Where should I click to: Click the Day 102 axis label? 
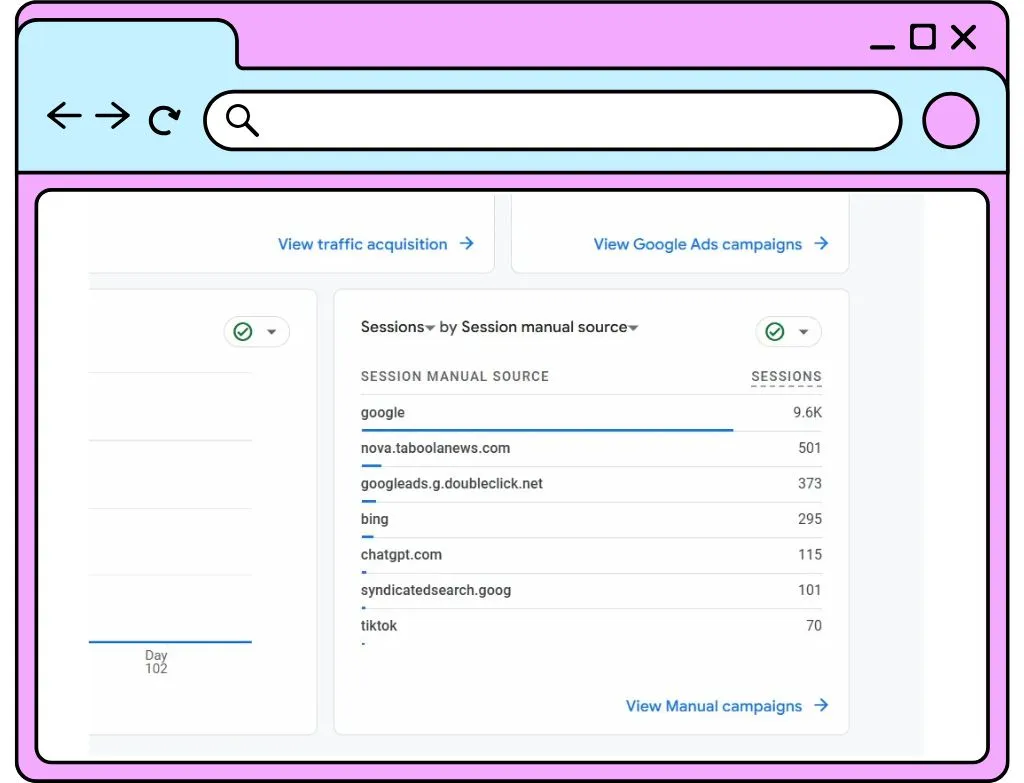[x=156, y=662]
